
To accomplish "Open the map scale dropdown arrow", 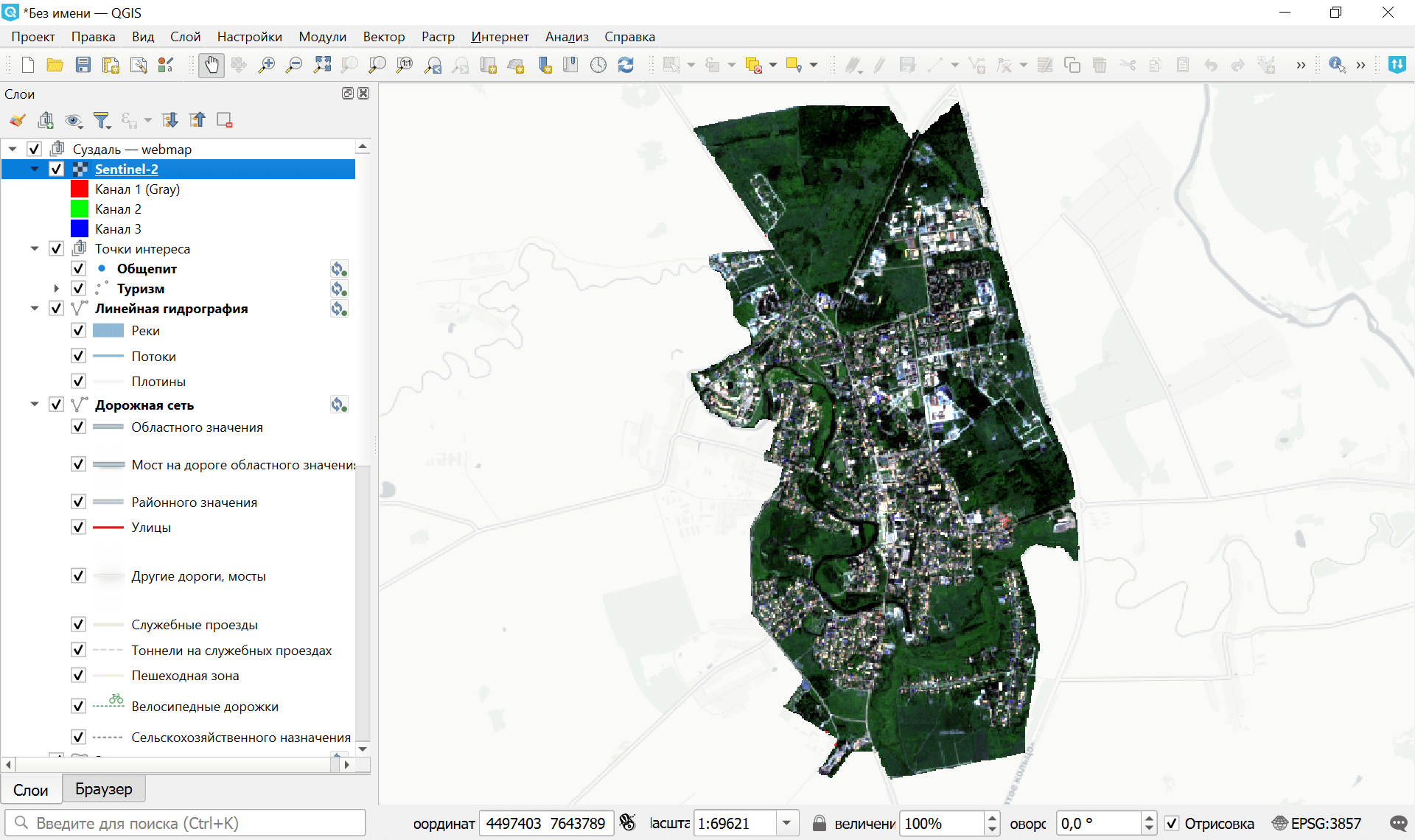I will pos(786,823).
